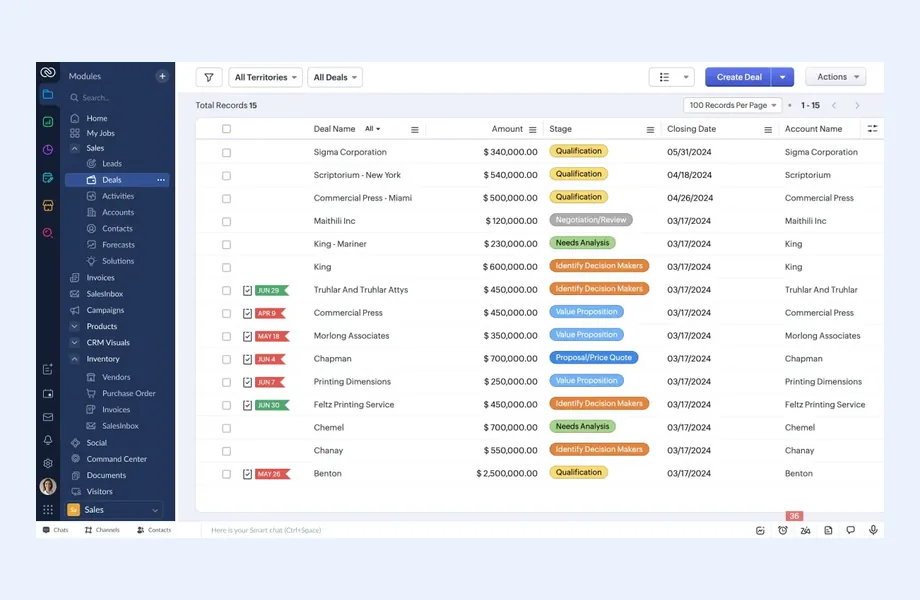Go to Accounts in sidebar
The height and width of the screenshot is (600, 920).
pos(118,212)
